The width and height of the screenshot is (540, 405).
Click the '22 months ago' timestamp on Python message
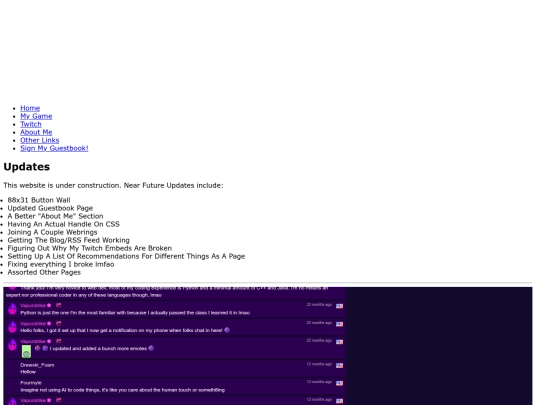(319, 305)
